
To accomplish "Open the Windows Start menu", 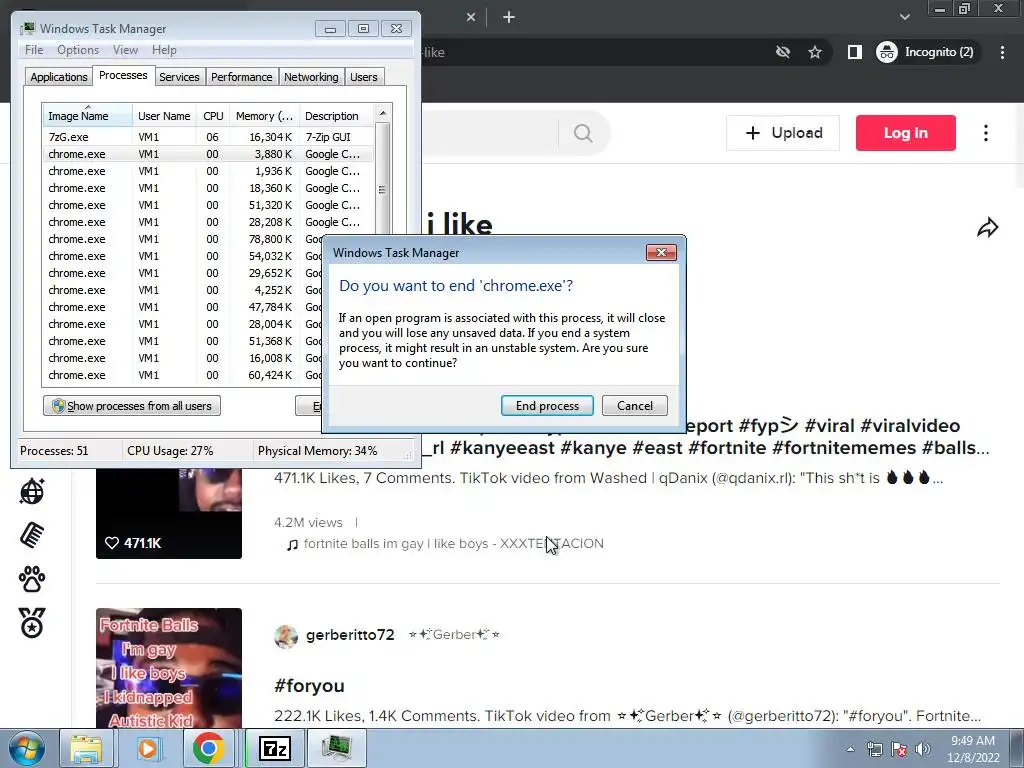I will coord(26,748).
